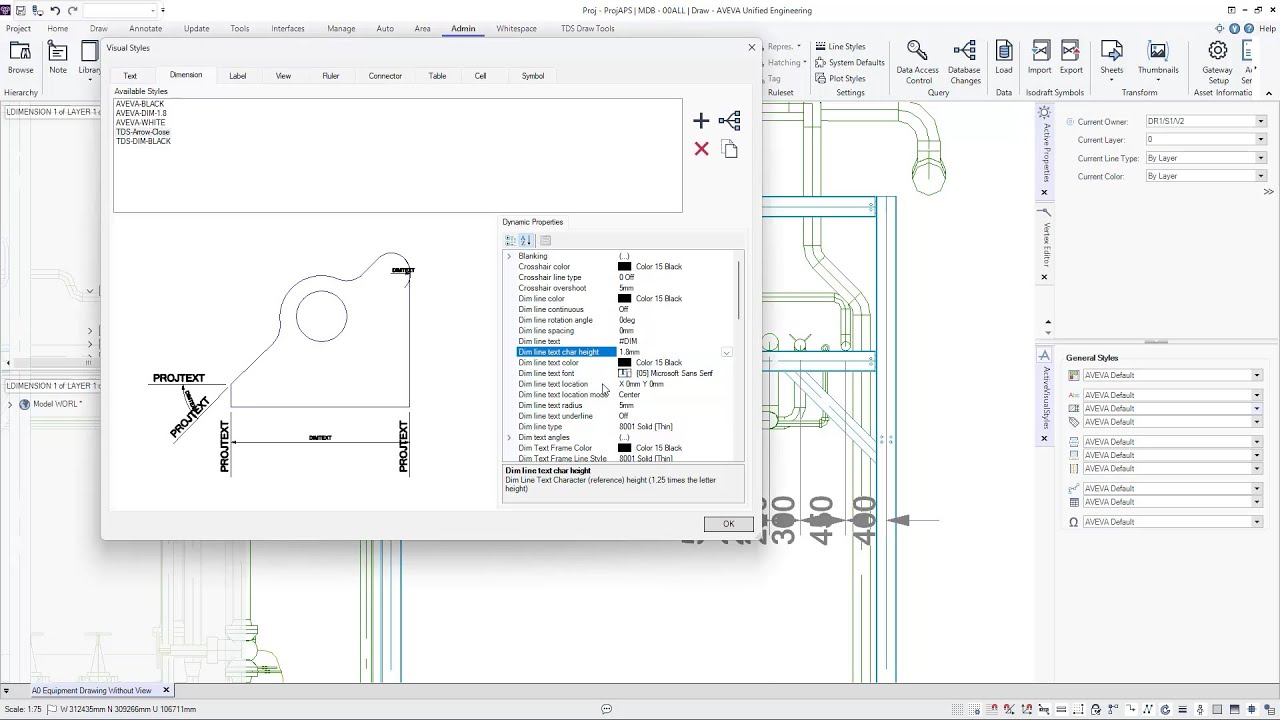Select TDS-DIM-BLACK in Available Styles

(x=143, y=141)
